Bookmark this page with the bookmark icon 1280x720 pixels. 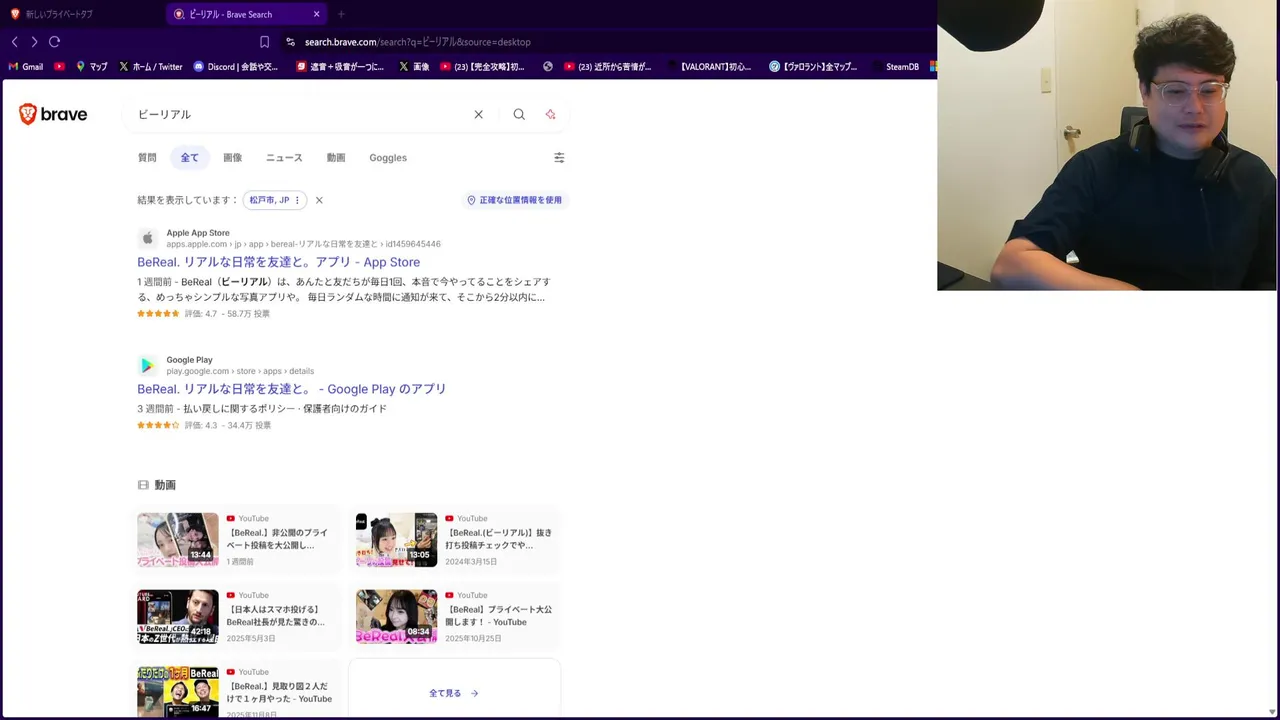[264, 42]
